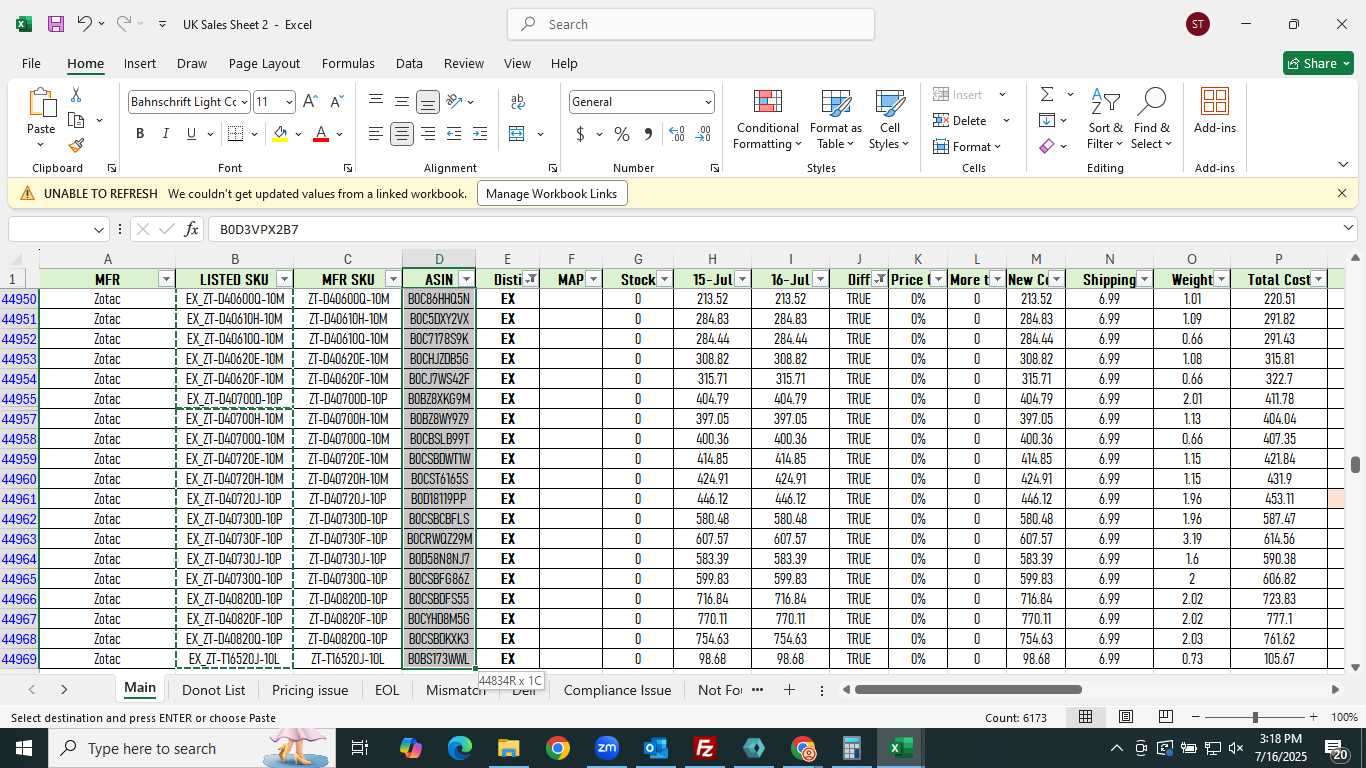
Task: Click Manage Workbook Links button
Action: pos(552,193)
